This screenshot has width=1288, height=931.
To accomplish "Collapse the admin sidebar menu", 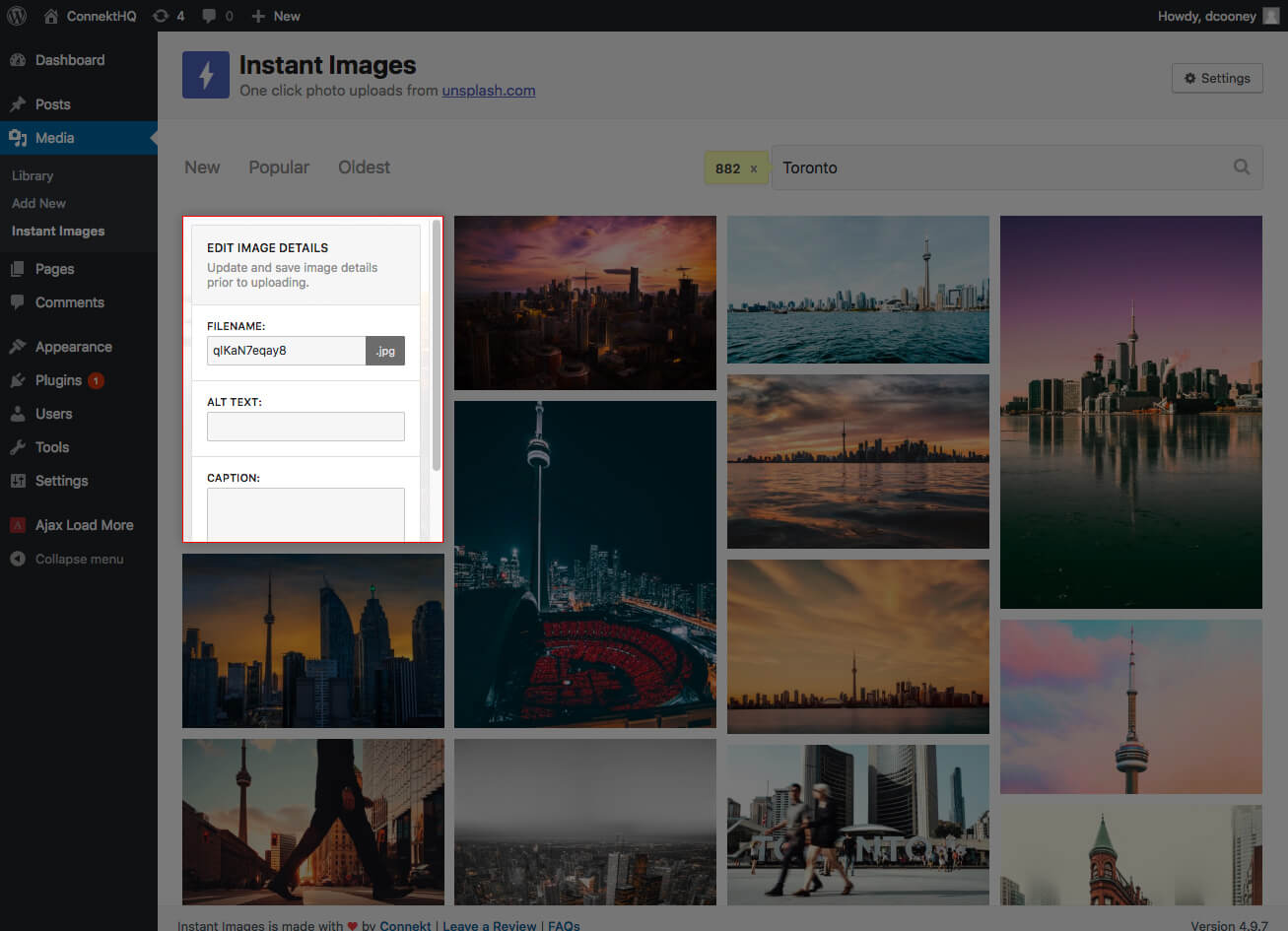I will [x=79, y=559].
